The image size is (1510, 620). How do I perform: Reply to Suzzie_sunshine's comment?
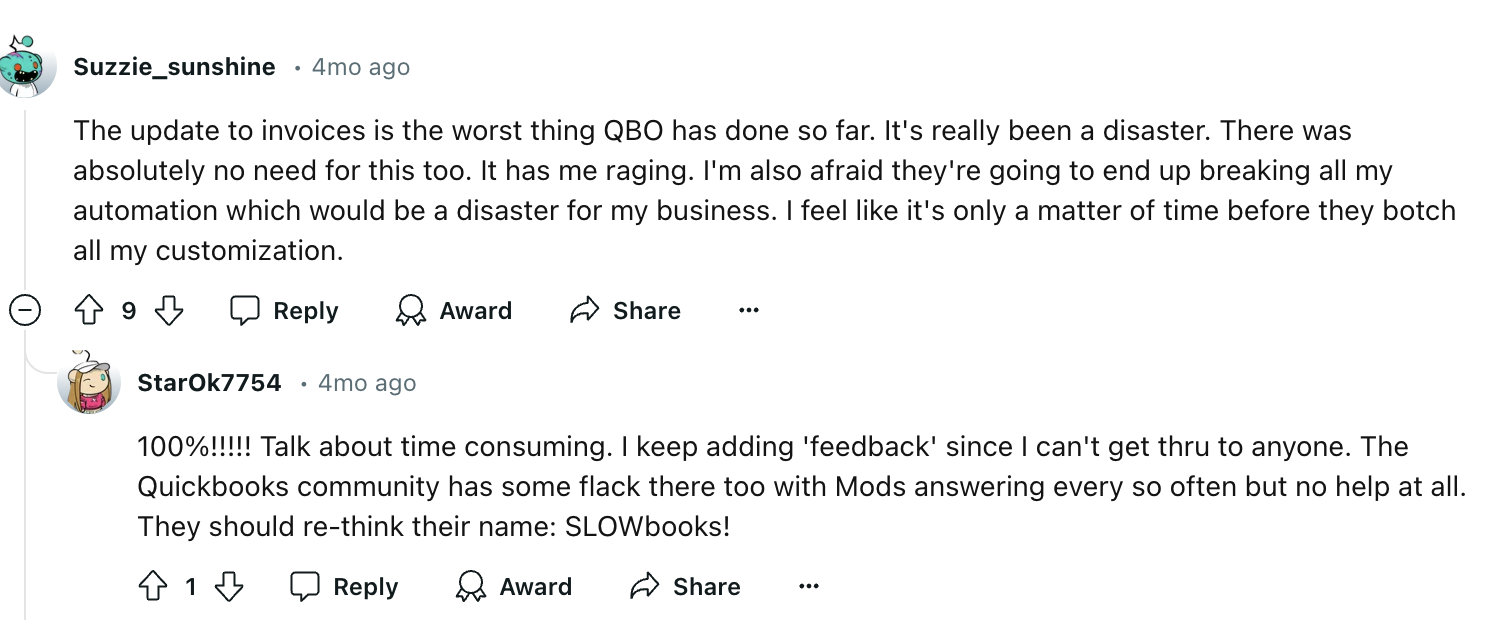click(x=285, y=311)
